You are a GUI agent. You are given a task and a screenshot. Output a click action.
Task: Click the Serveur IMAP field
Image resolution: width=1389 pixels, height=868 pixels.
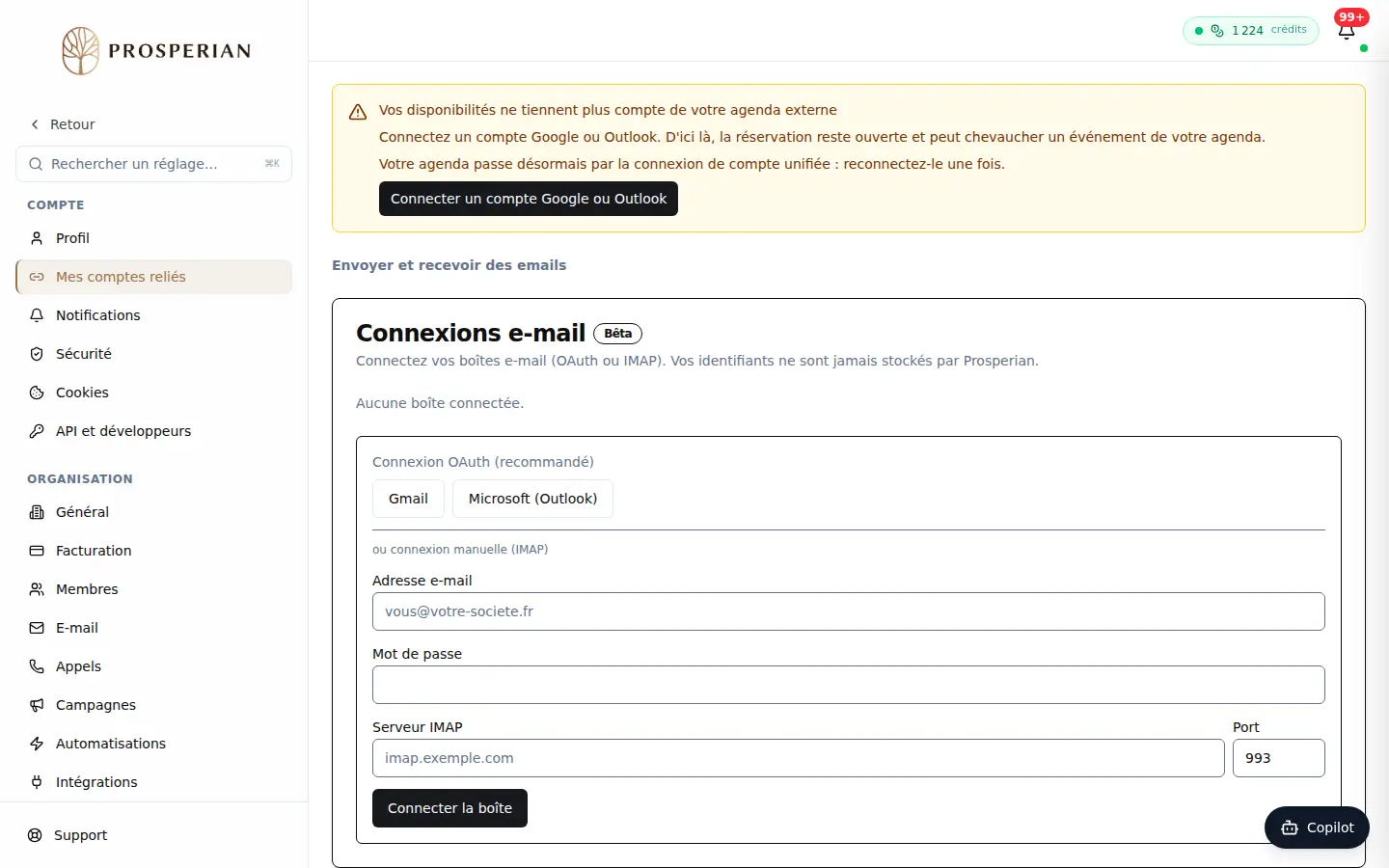coord(799,758)
